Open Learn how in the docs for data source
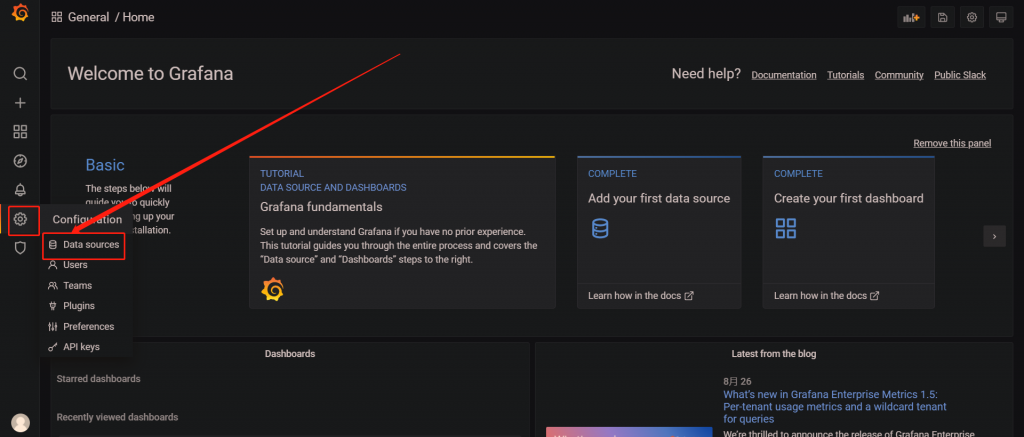 tap(641, 295)
